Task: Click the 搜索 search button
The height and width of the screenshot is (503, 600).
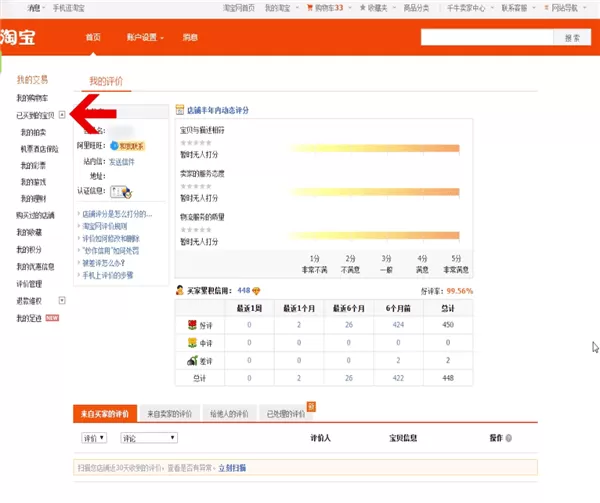Action: (572, 37)
